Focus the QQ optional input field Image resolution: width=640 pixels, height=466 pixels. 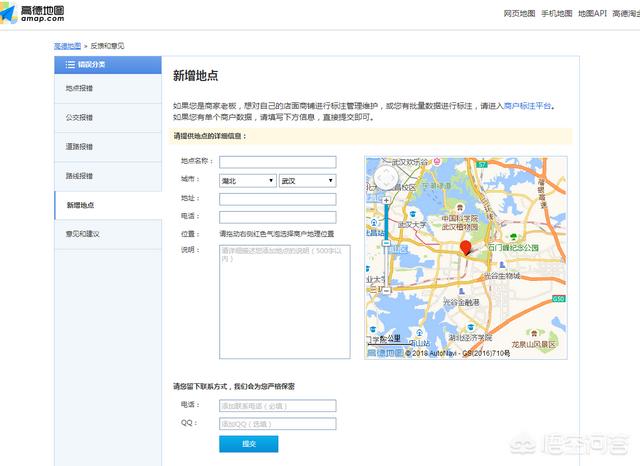coord(278,424)
